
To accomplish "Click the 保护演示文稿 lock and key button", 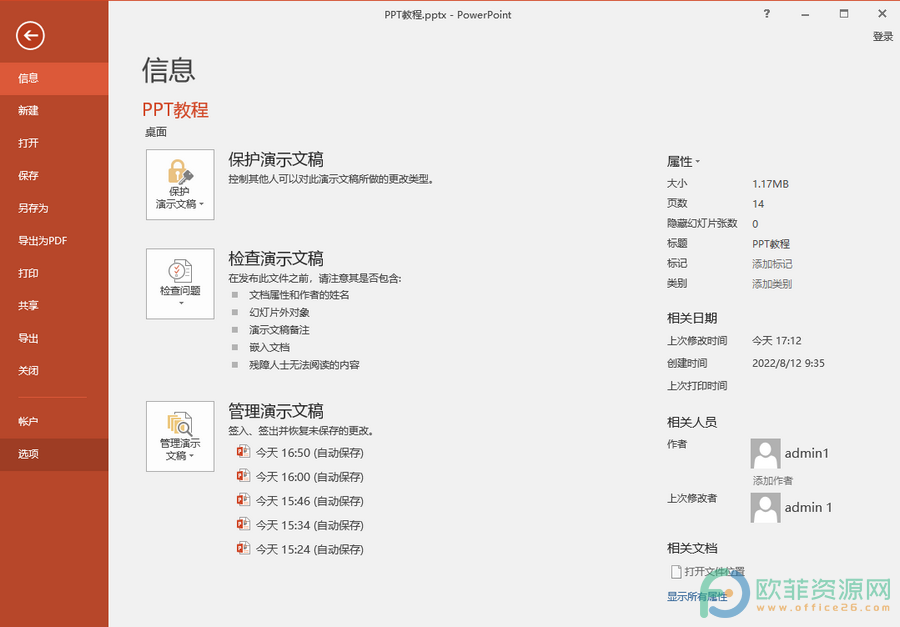I will click(180, 184).
